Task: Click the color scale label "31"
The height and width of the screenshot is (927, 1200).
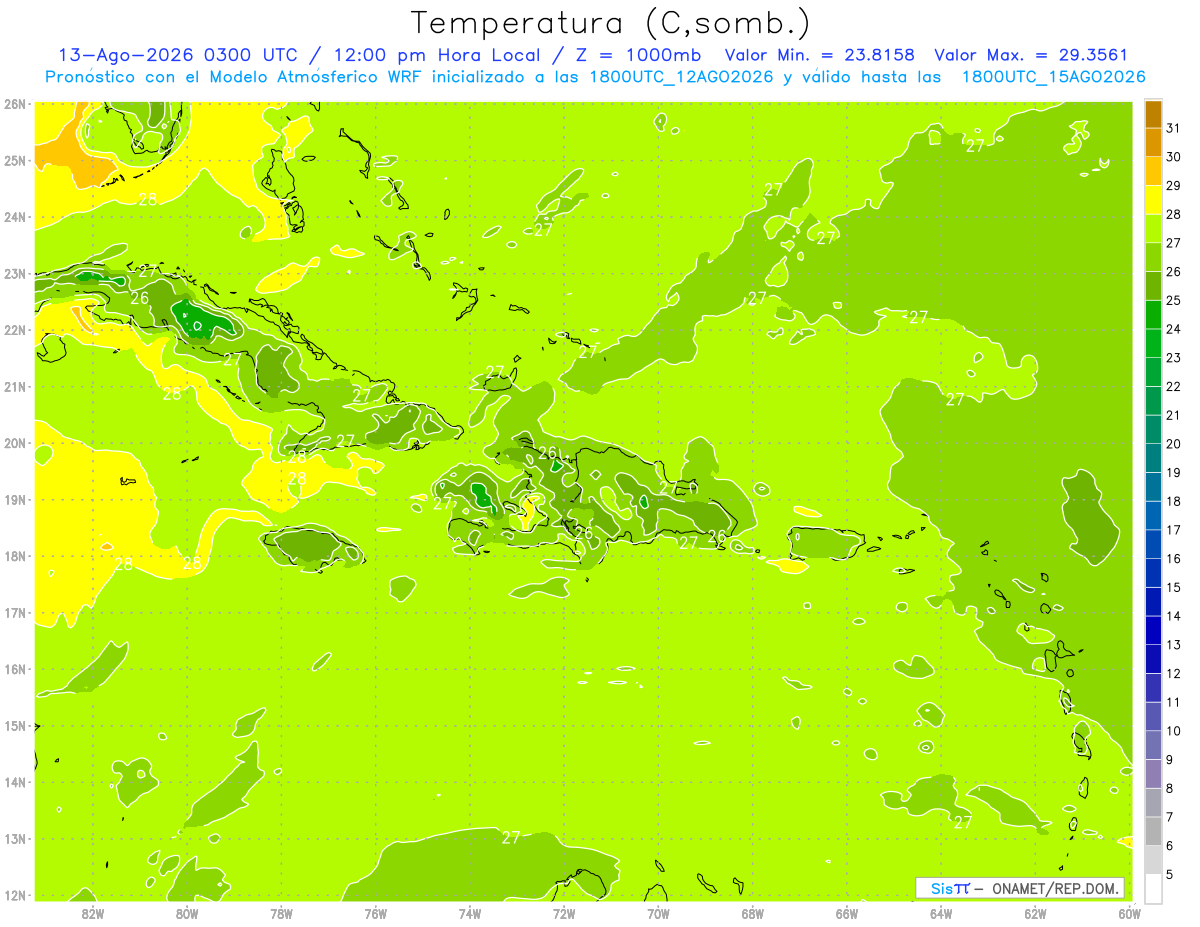Action: [x=1174, y=128]
